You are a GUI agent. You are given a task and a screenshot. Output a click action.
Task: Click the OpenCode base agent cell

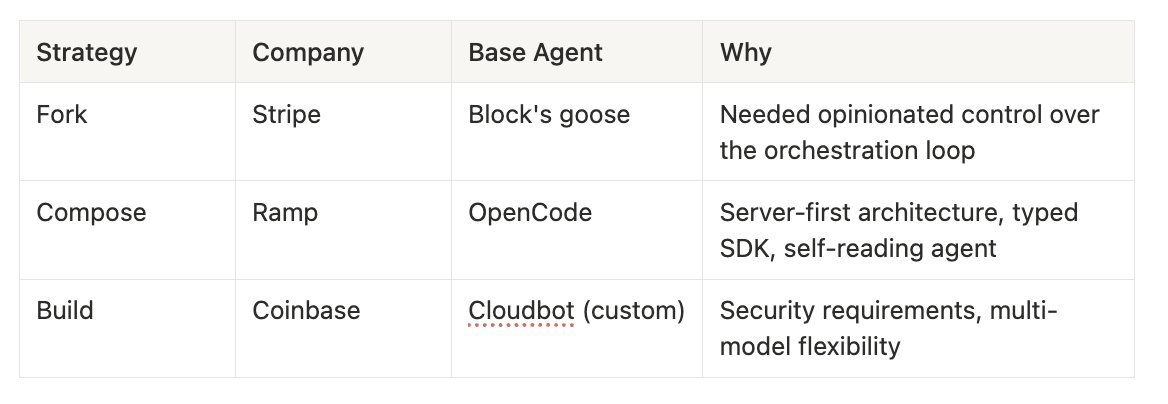(x=577, y=230)
